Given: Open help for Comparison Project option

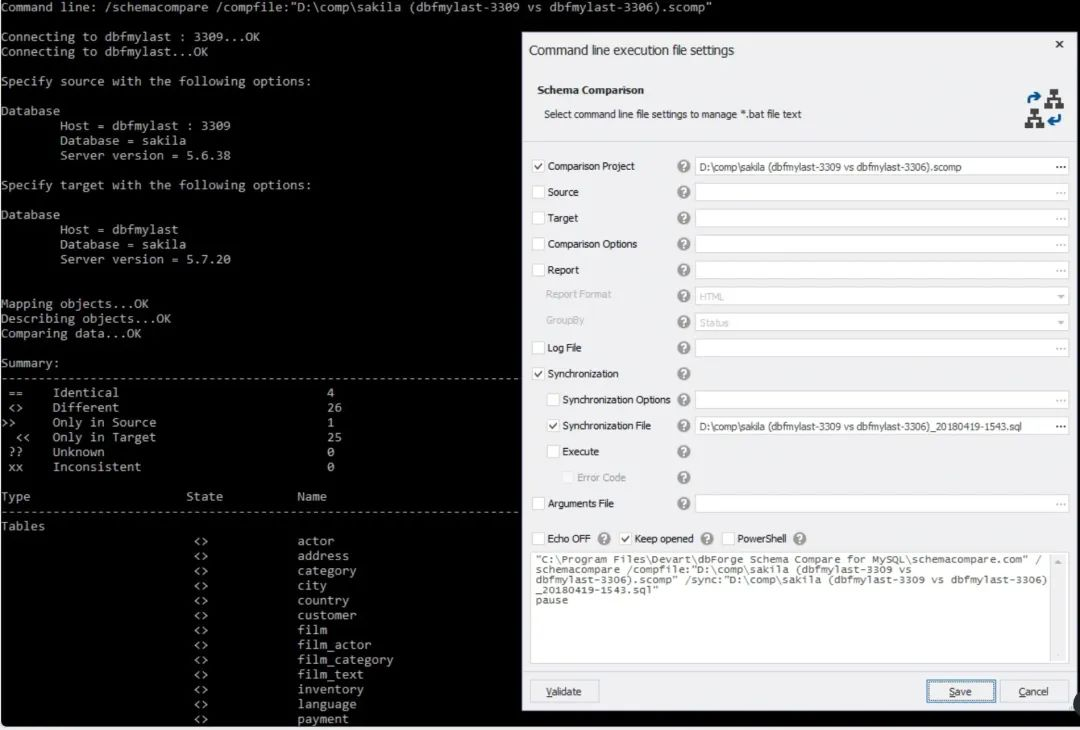Looking at the screenshot, I should coord(683,166).
